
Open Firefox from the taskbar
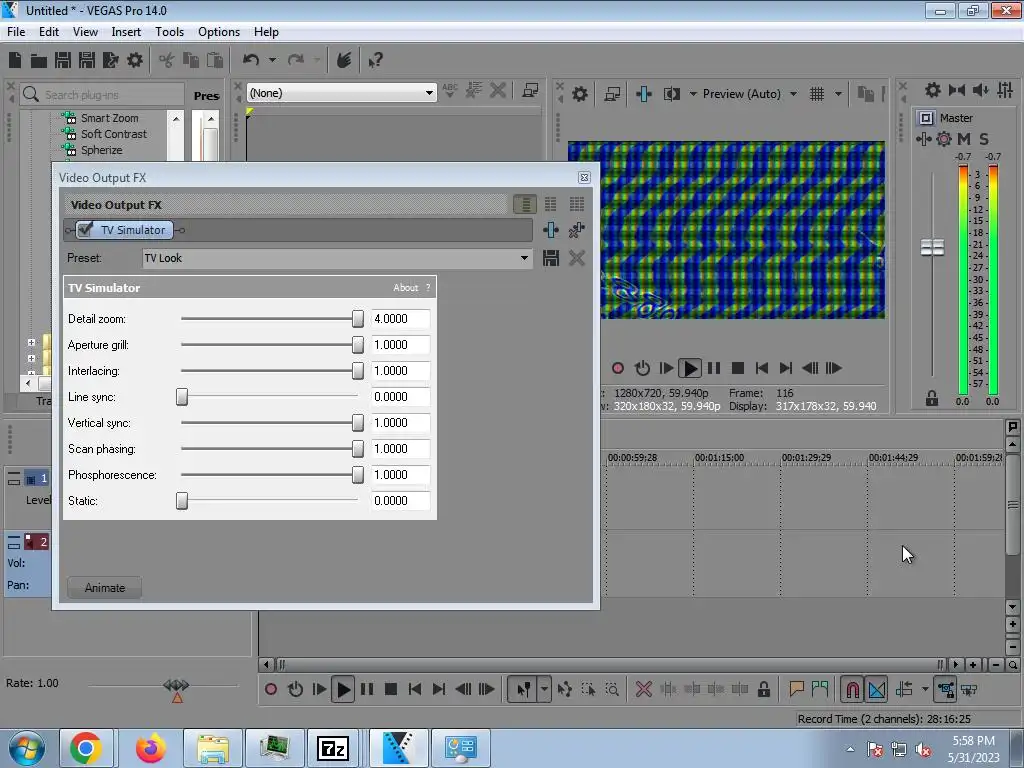point(151,748)
